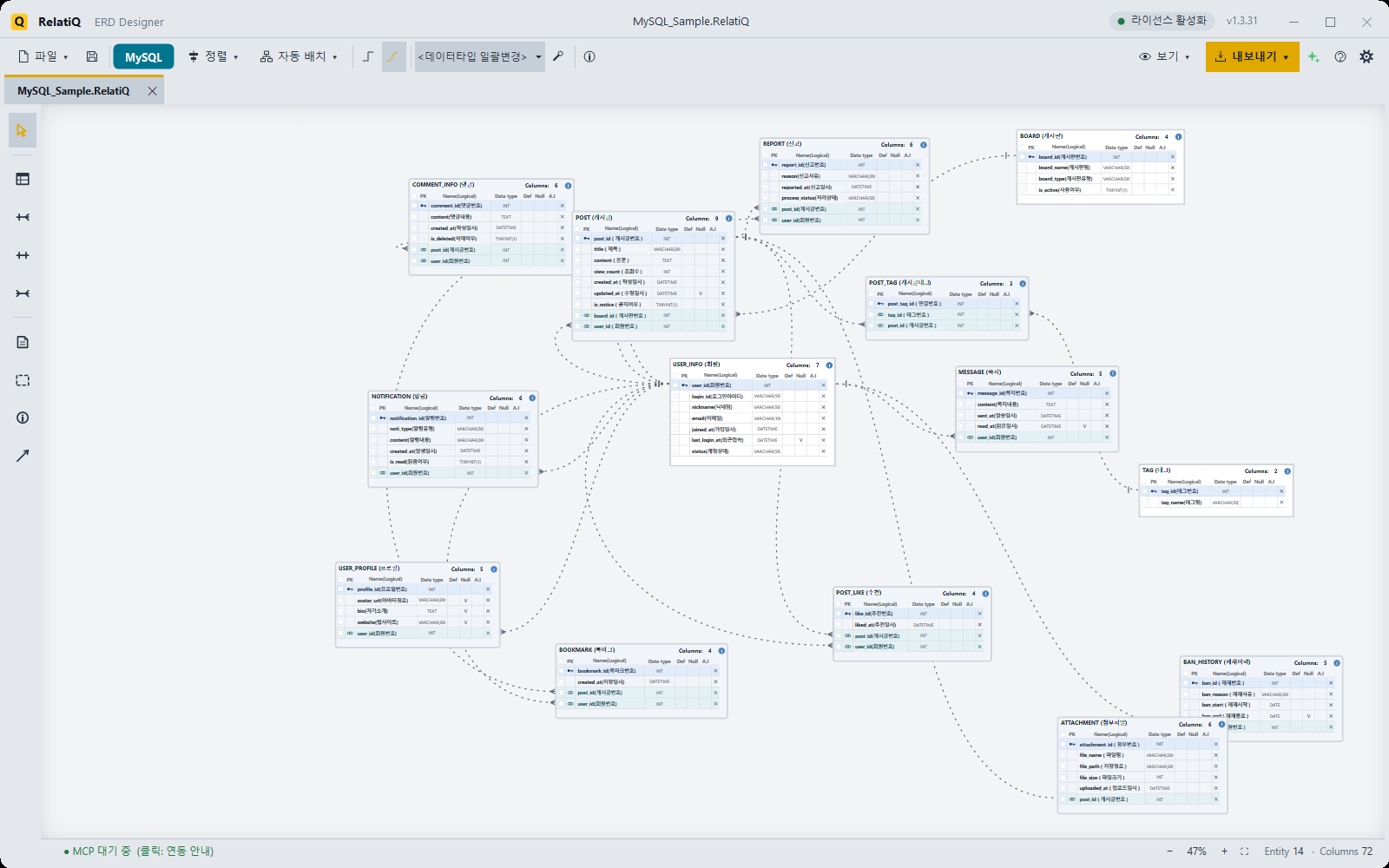Click the wrench icon next to the datatype combo

pyautogui.click(x=558, y=56)
